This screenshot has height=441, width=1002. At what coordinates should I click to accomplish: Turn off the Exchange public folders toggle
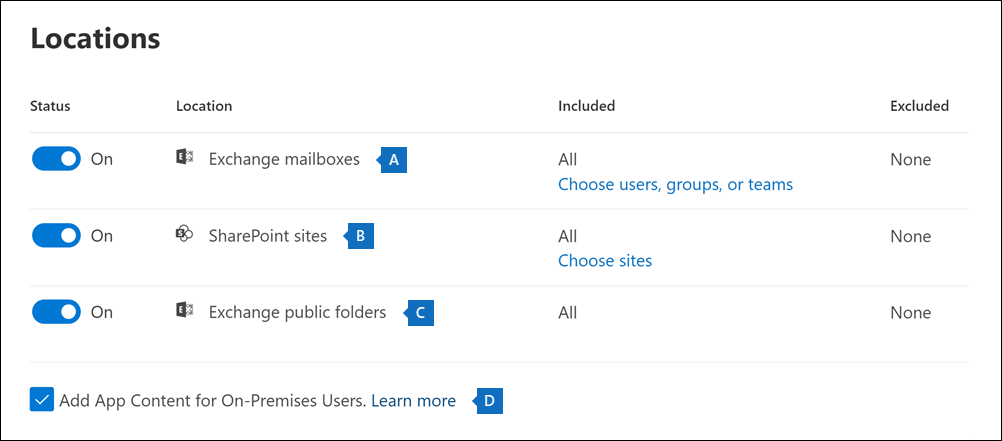(56, 312)
